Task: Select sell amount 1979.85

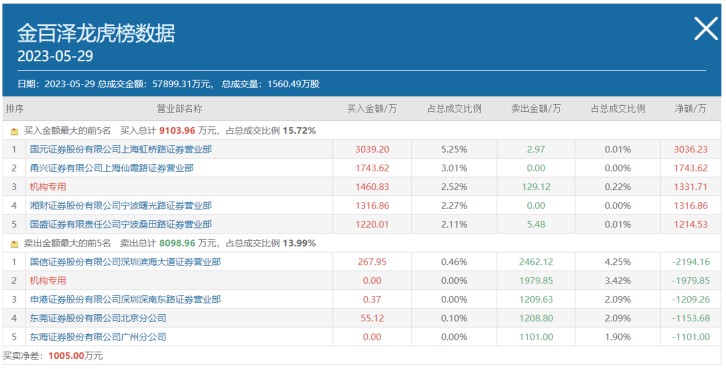Action: (x=536, y=281)
